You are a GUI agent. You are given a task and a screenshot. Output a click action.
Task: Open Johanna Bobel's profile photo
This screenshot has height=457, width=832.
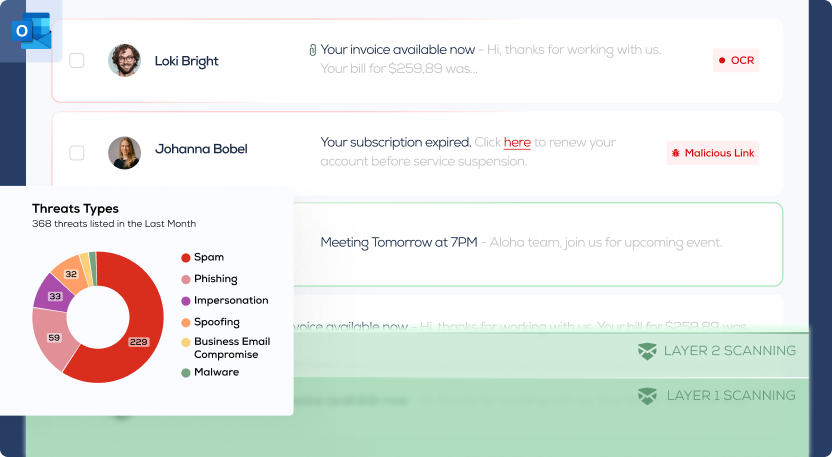[x=125, y=153]
